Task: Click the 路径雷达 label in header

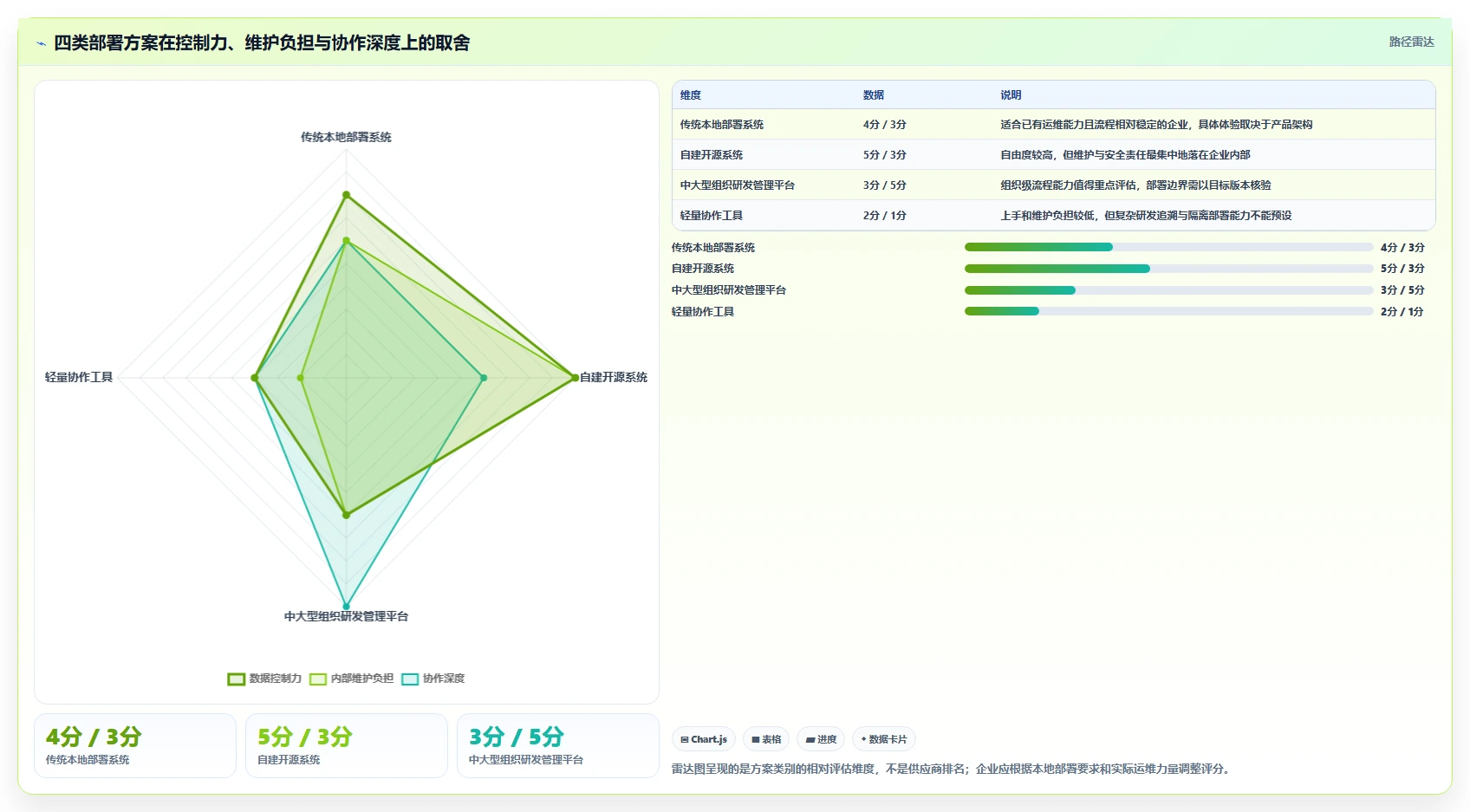Action: pyautogui.click(x=1411, y=42)
